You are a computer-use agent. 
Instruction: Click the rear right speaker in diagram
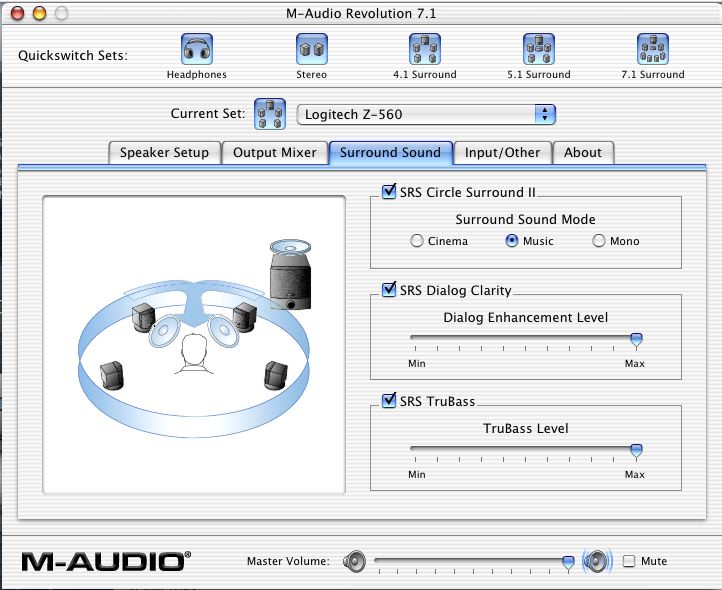(x=276, y=375)
